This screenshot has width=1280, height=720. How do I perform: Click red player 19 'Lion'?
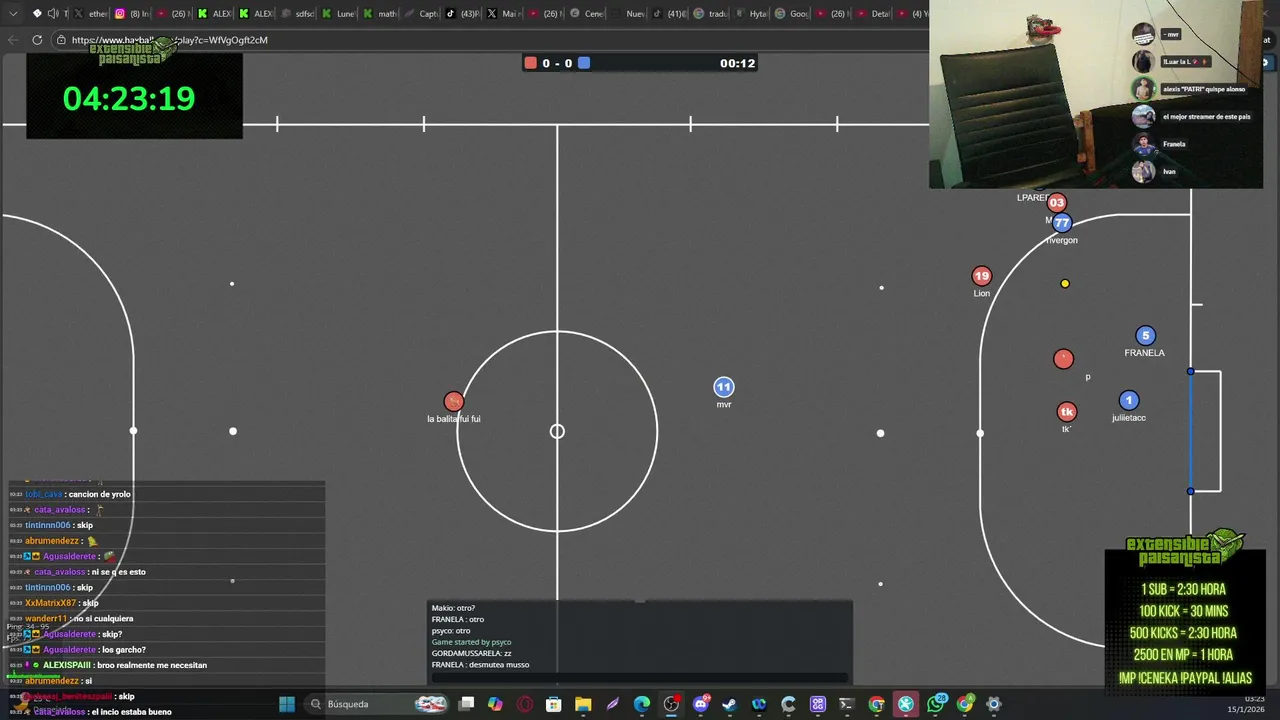982,276
